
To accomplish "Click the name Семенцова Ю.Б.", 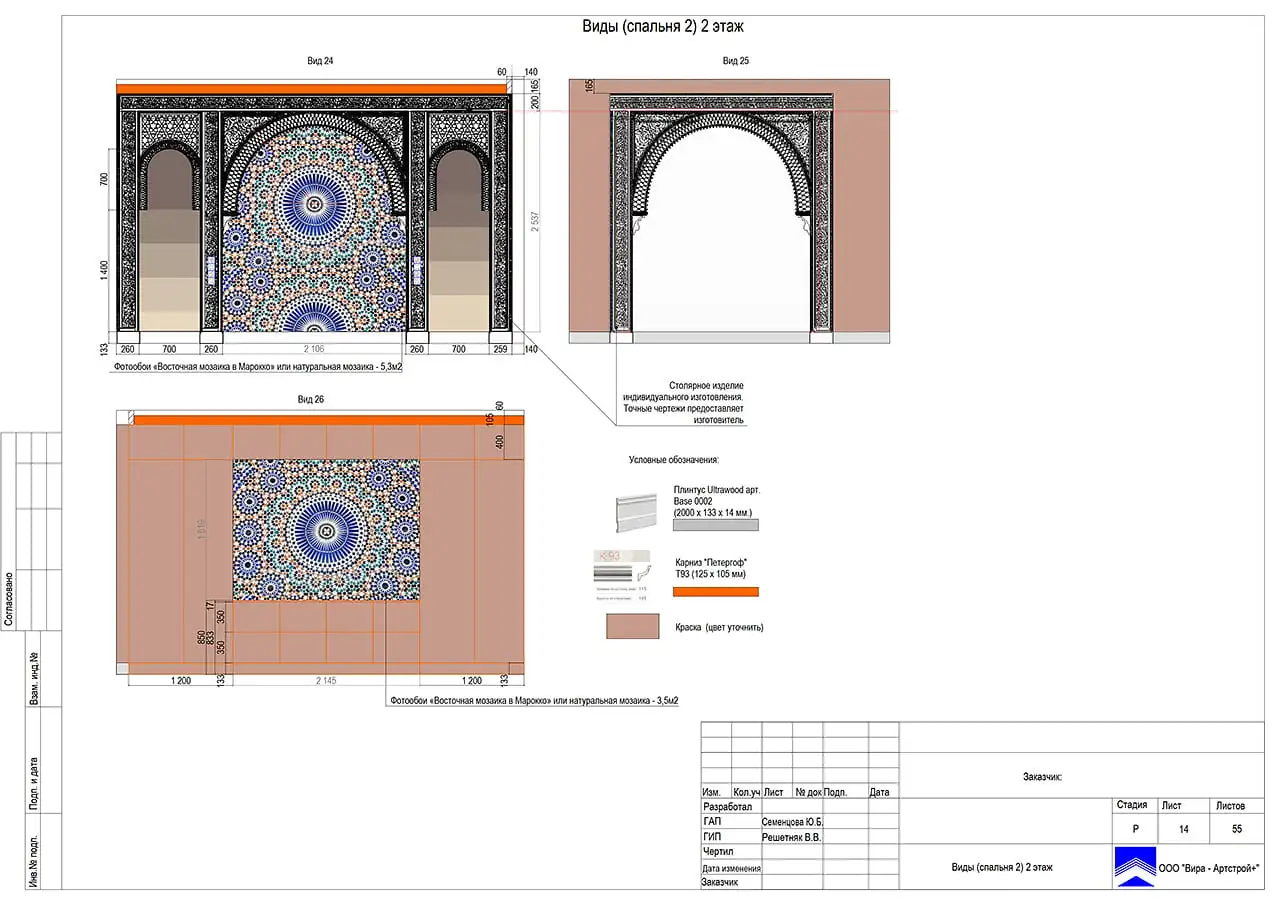I will coord(792,822).
